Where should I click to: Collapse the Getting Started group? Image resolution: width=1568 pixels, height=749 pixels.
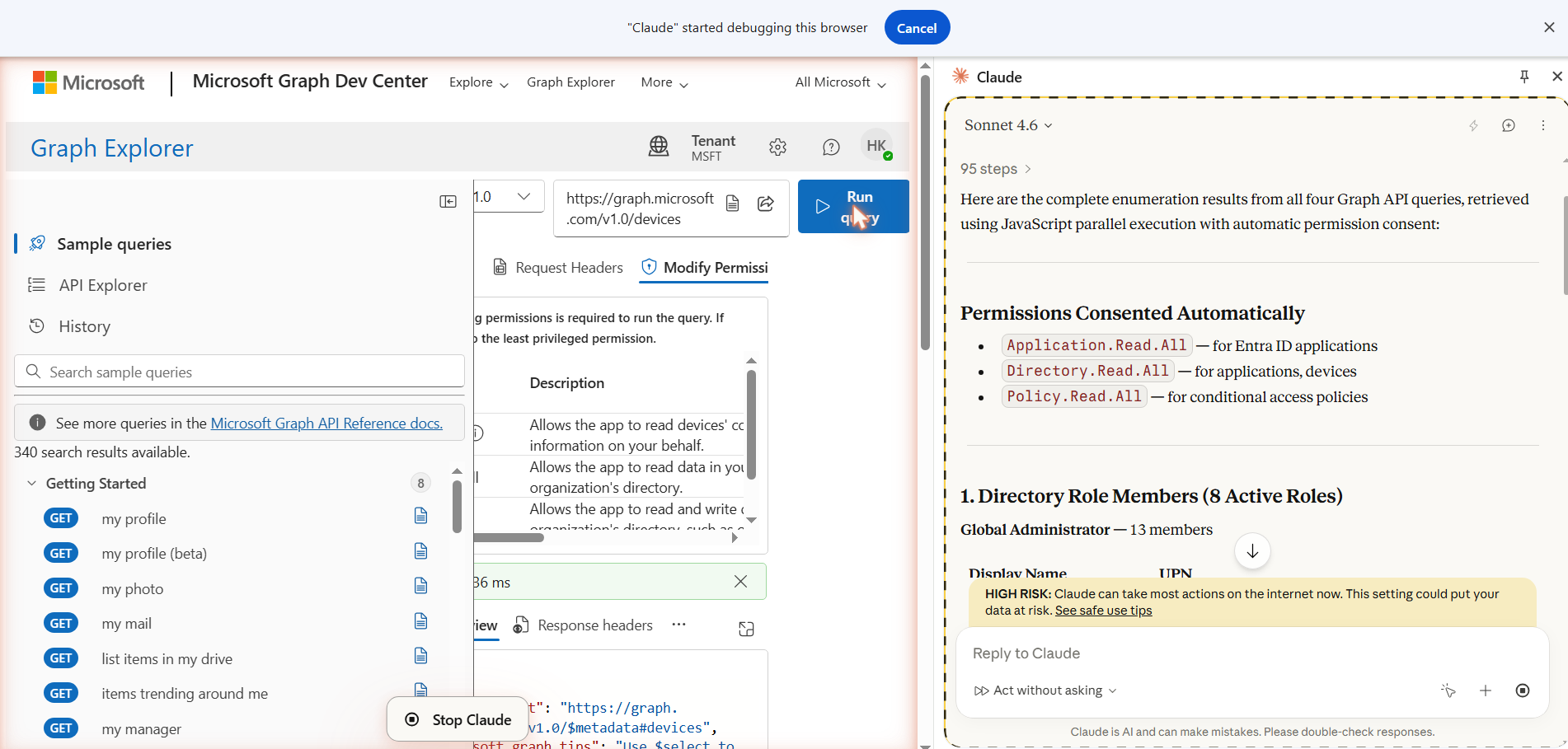pyautogui.click(x=31, y=483)
